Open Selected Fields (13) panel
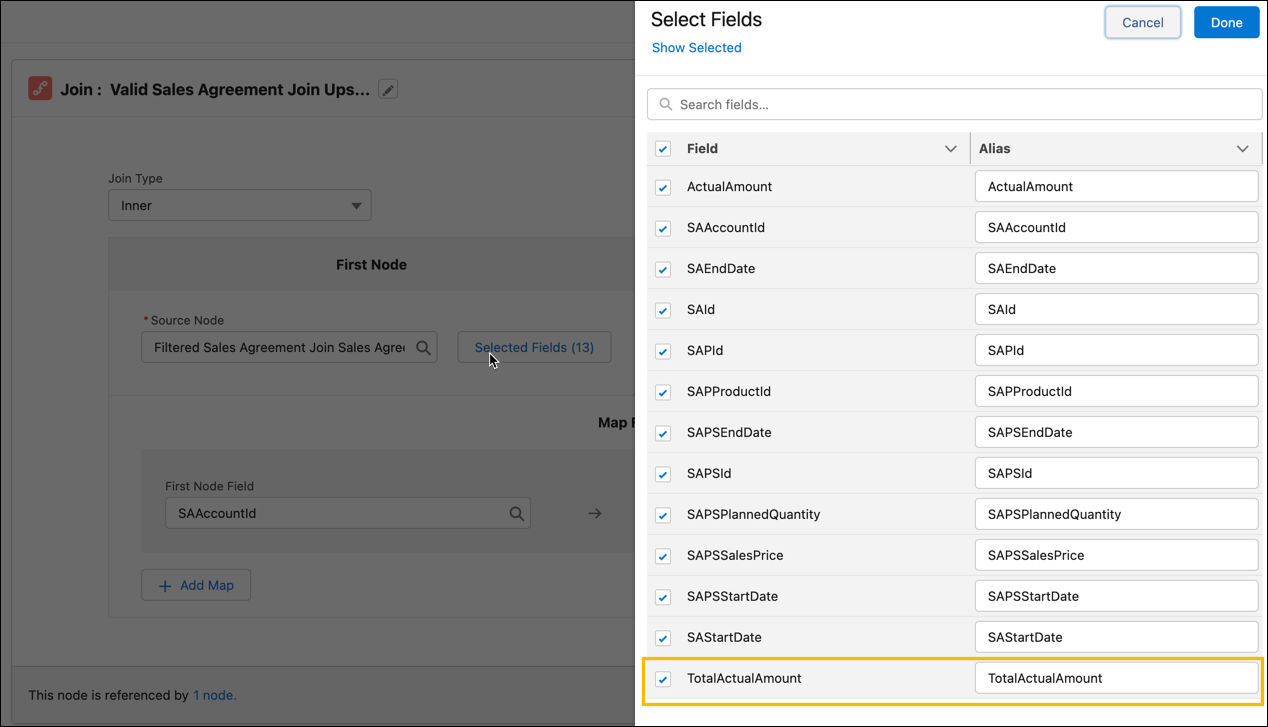 tap(534, 347)
